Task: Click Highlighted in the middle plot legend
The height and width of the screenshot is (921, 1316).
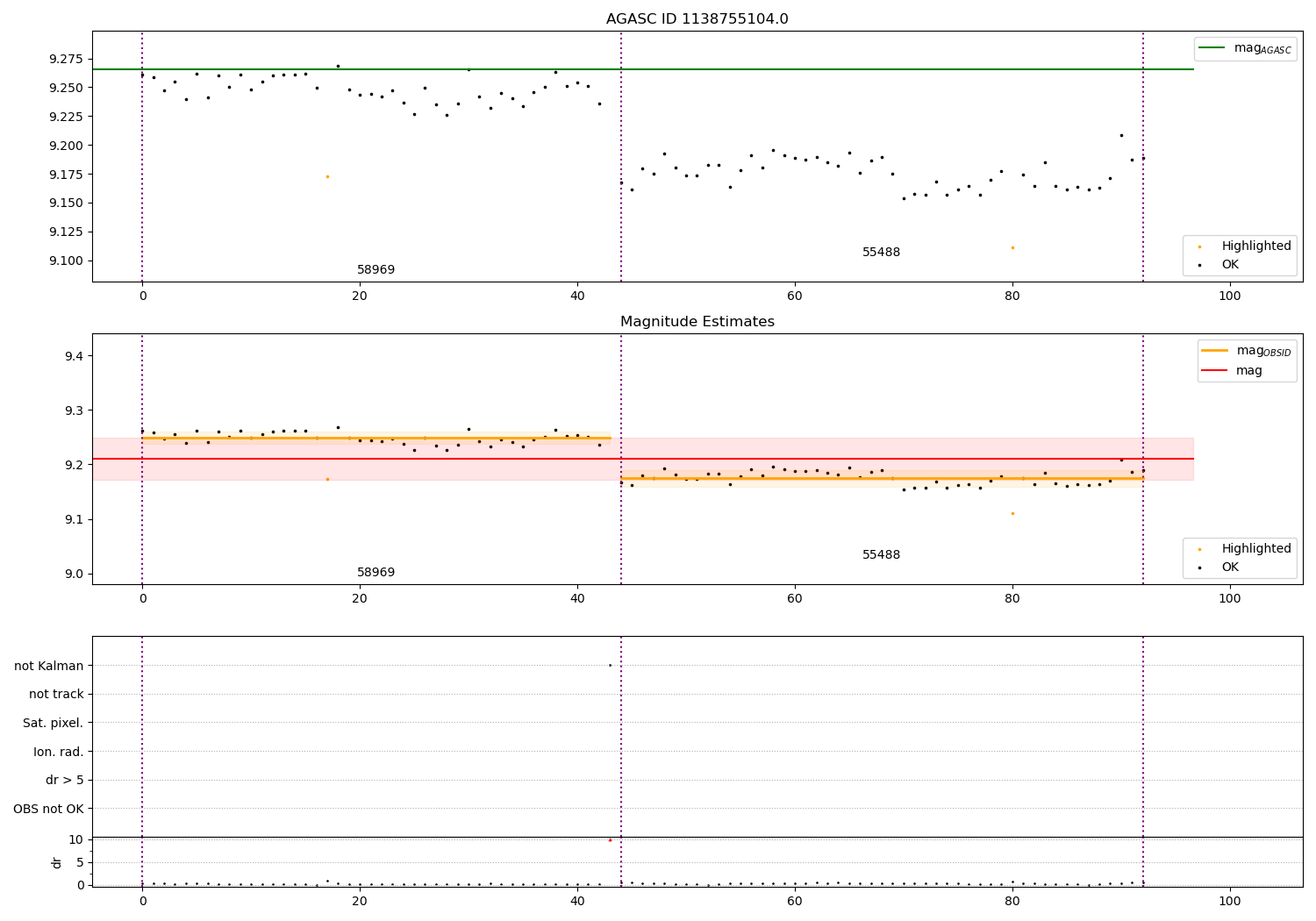Action: (1256, 549)
